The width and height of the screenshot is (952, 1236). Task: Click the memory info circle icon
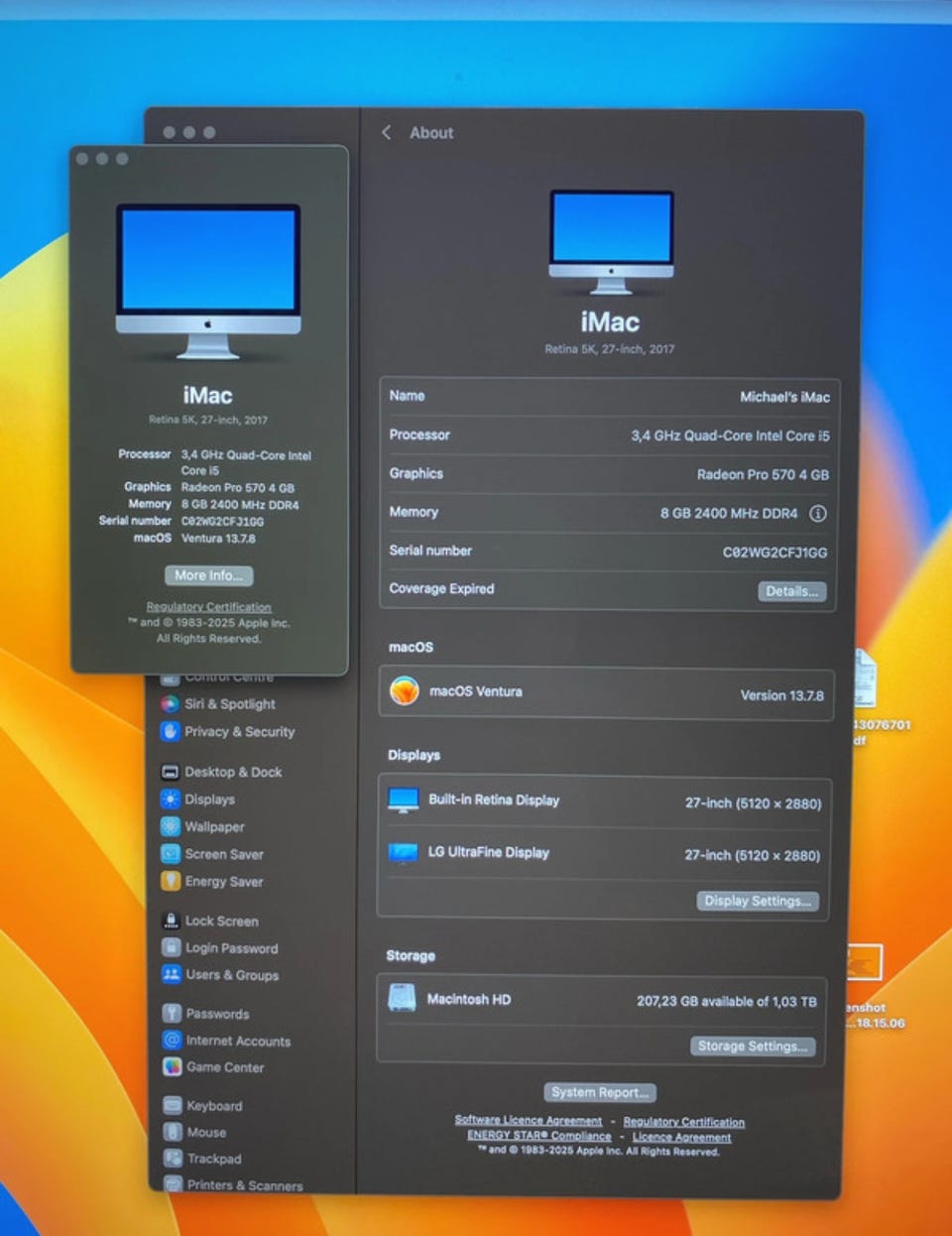click(818, 513)
